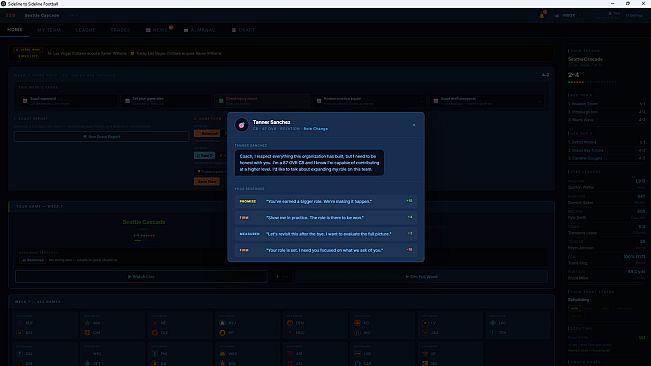
Task: Click the Watch Live button
Action: [141, 277]
